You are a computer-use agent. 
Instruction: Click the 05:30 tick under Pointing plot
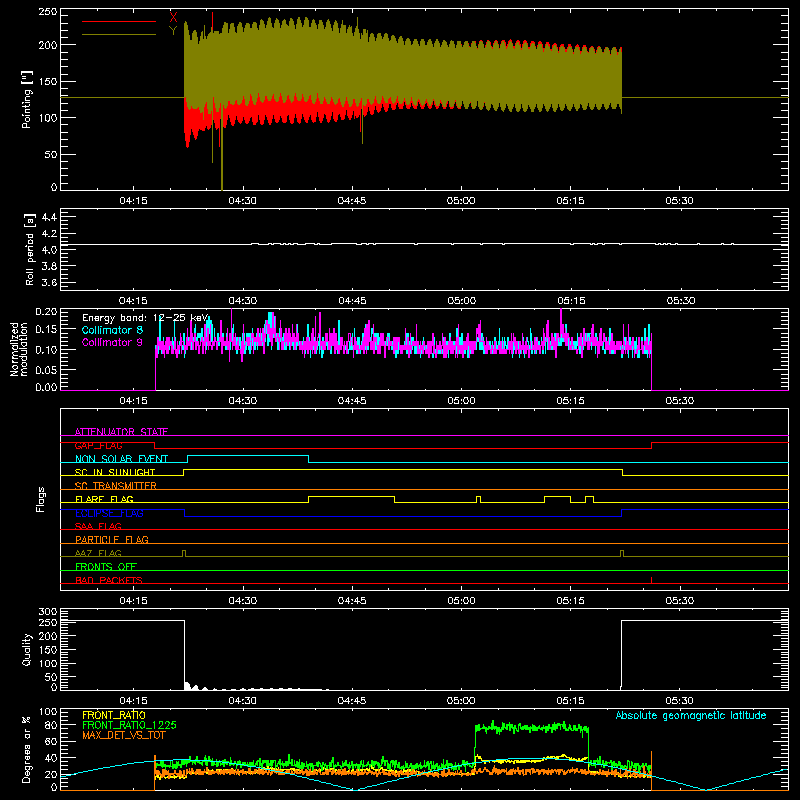tap(680, 201)
